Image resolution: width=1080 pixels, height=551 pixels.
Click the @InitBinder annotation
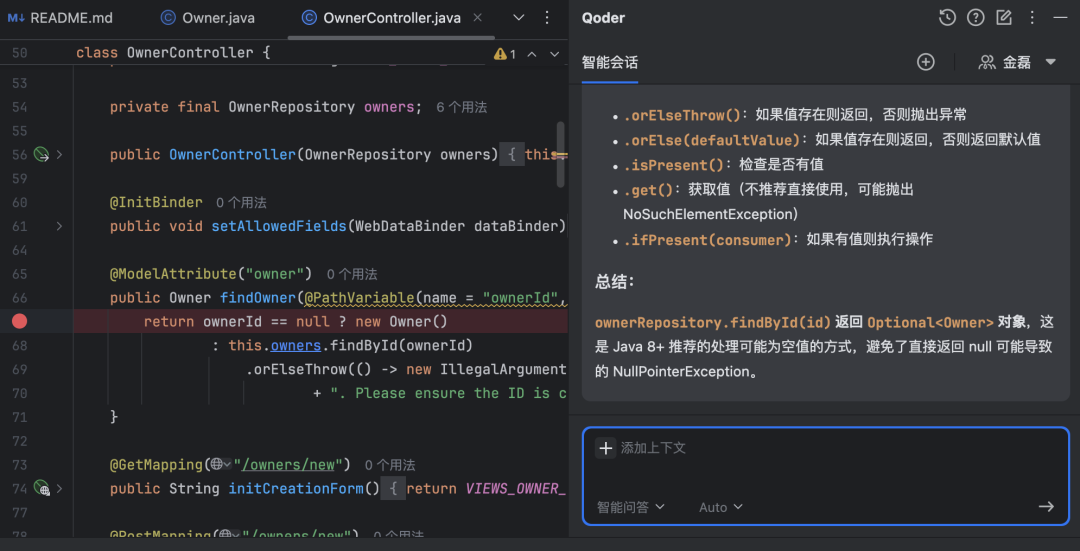(x=156, y=202)
